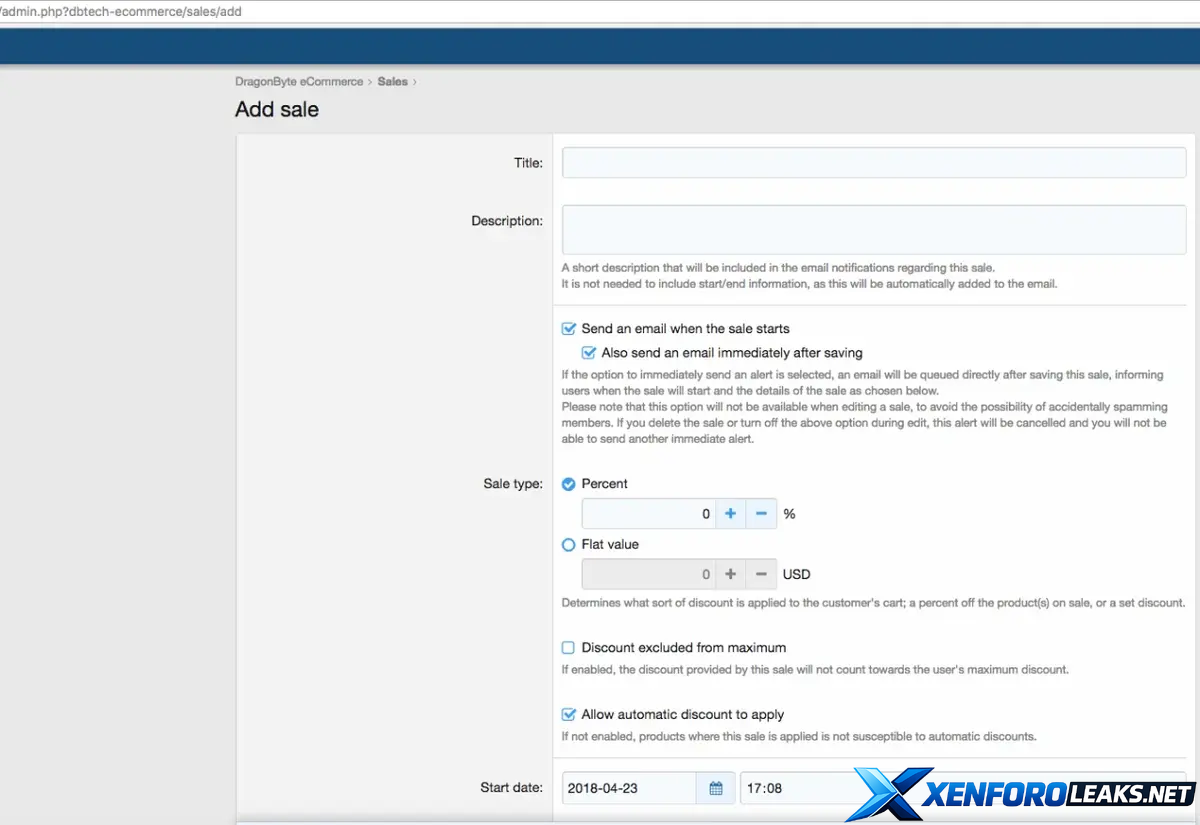This screenshot has height=825, width=1200.
Task: Disable 'Send an email when the sale starts'
Action: (569, 328)
